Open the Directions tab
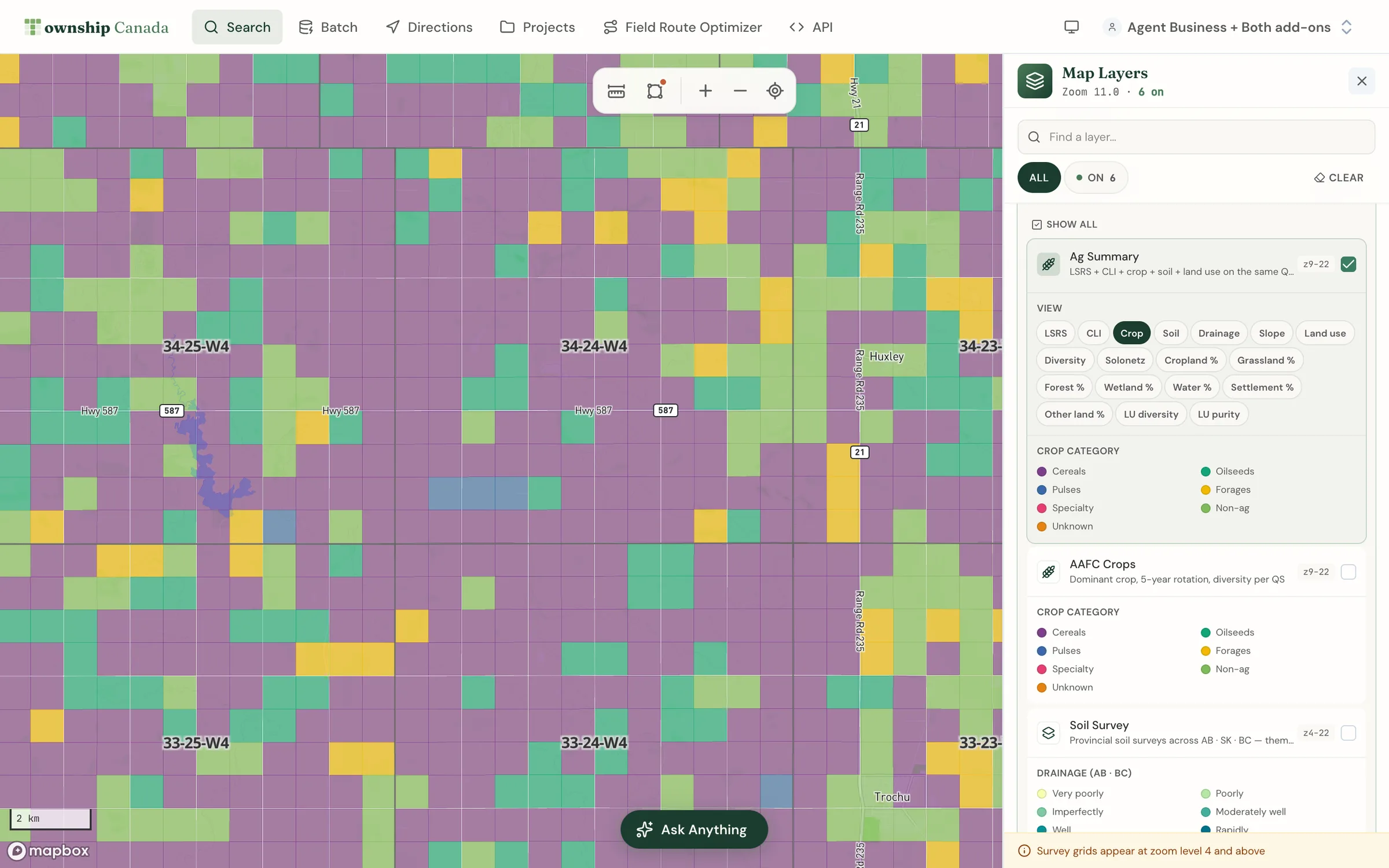 [x=429, y=27]
